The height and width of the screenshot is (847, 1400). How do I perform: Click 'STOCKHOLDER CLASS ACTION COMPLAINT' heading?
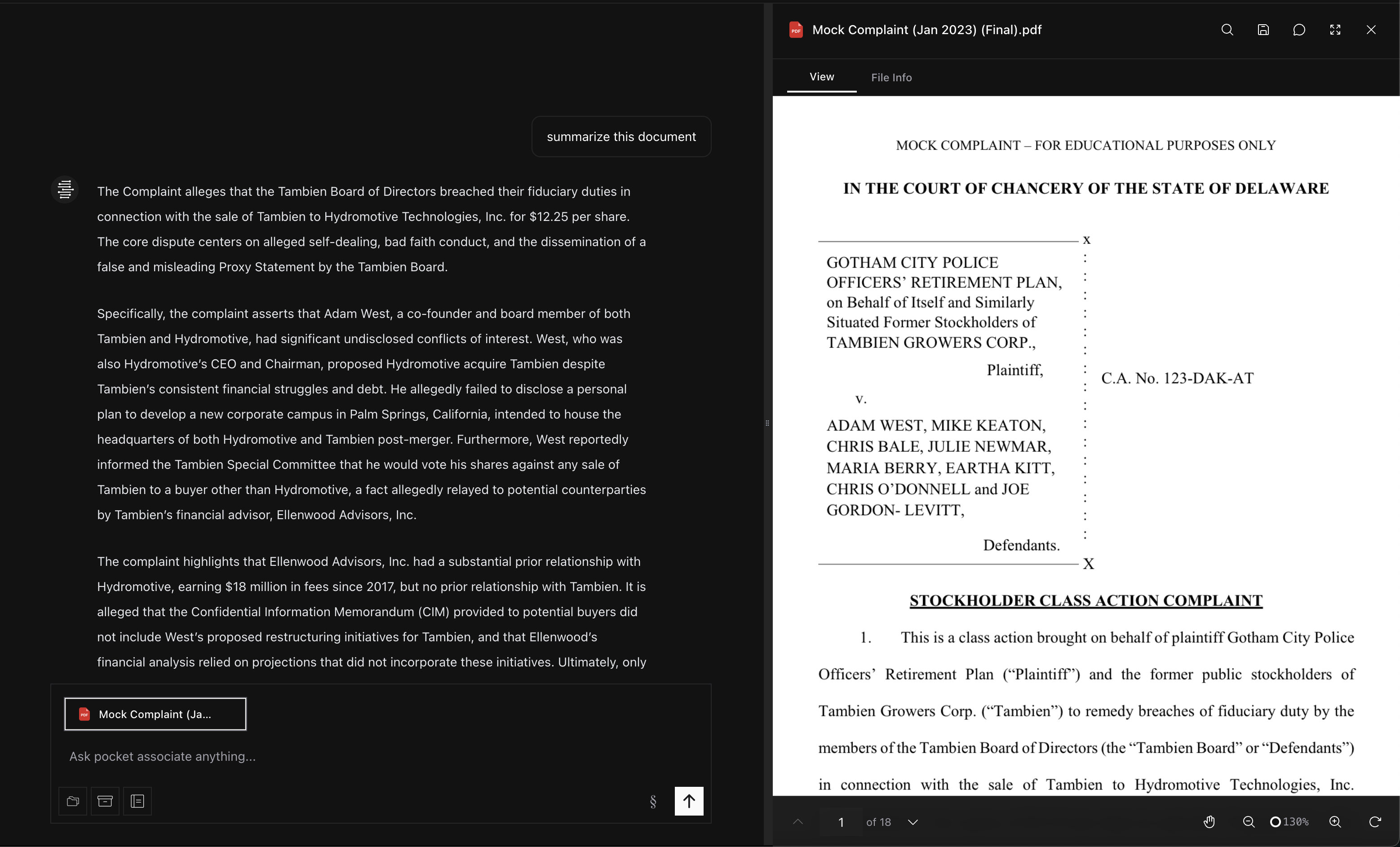[x=1086, y=600]
